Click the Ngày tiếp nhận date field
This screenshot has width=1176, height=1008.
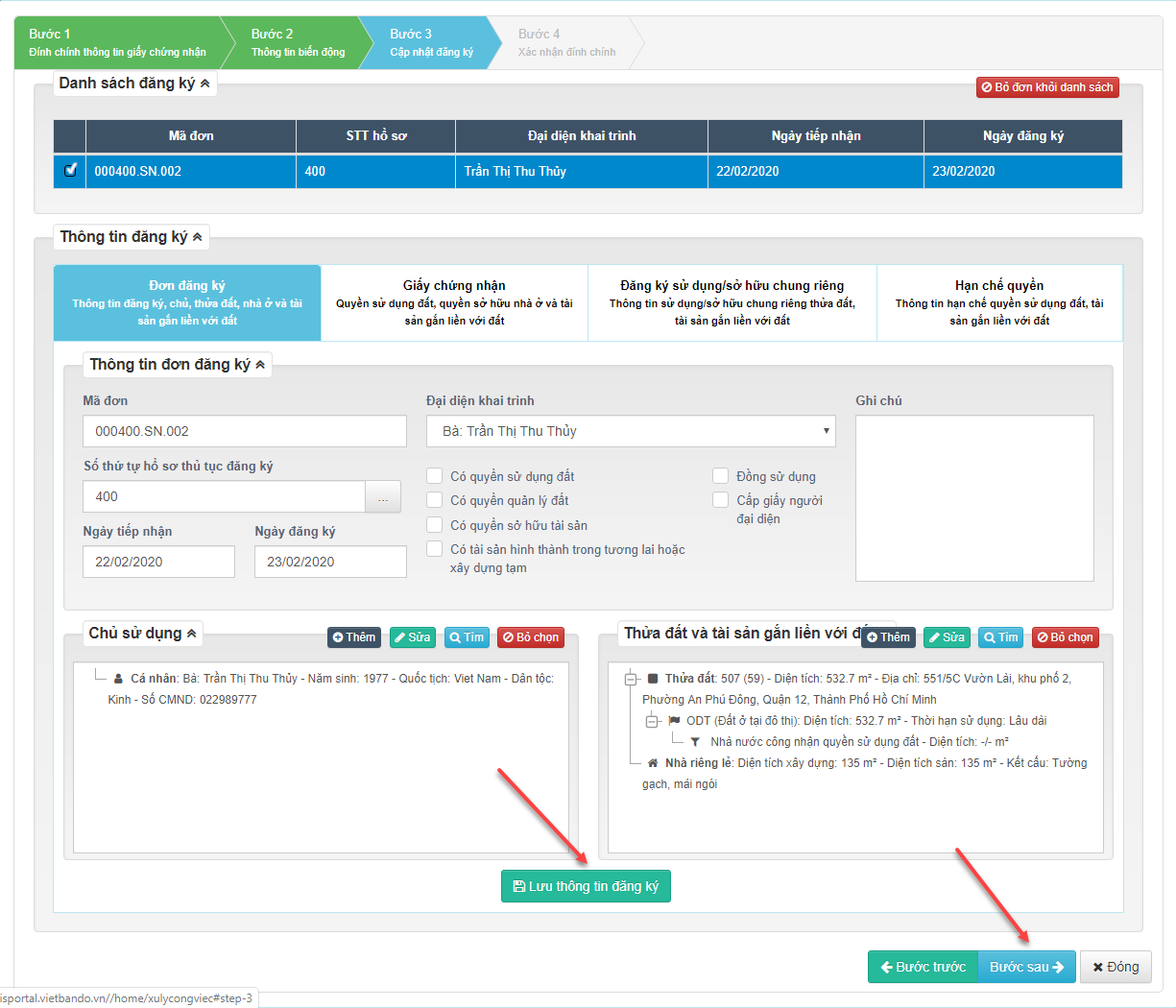click(x=158, y=562)
